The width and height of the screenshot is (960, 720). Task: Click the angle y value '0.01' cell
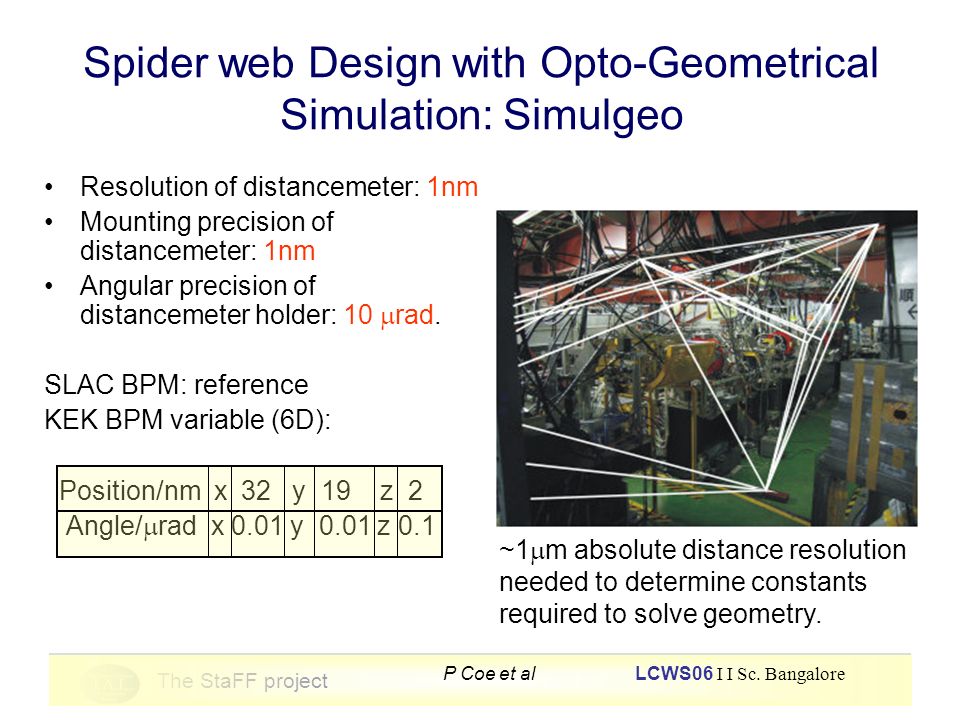[344, 533]
